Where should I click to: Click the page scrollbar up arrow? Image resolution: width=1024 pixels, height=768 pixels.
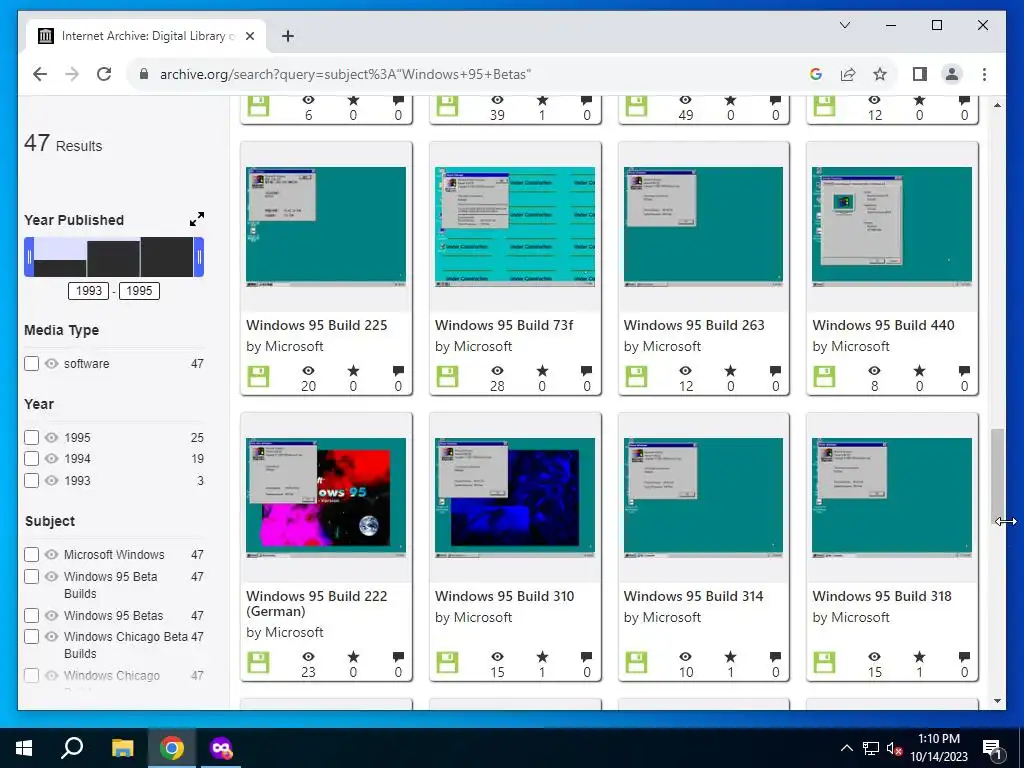[x=997, y=105]
